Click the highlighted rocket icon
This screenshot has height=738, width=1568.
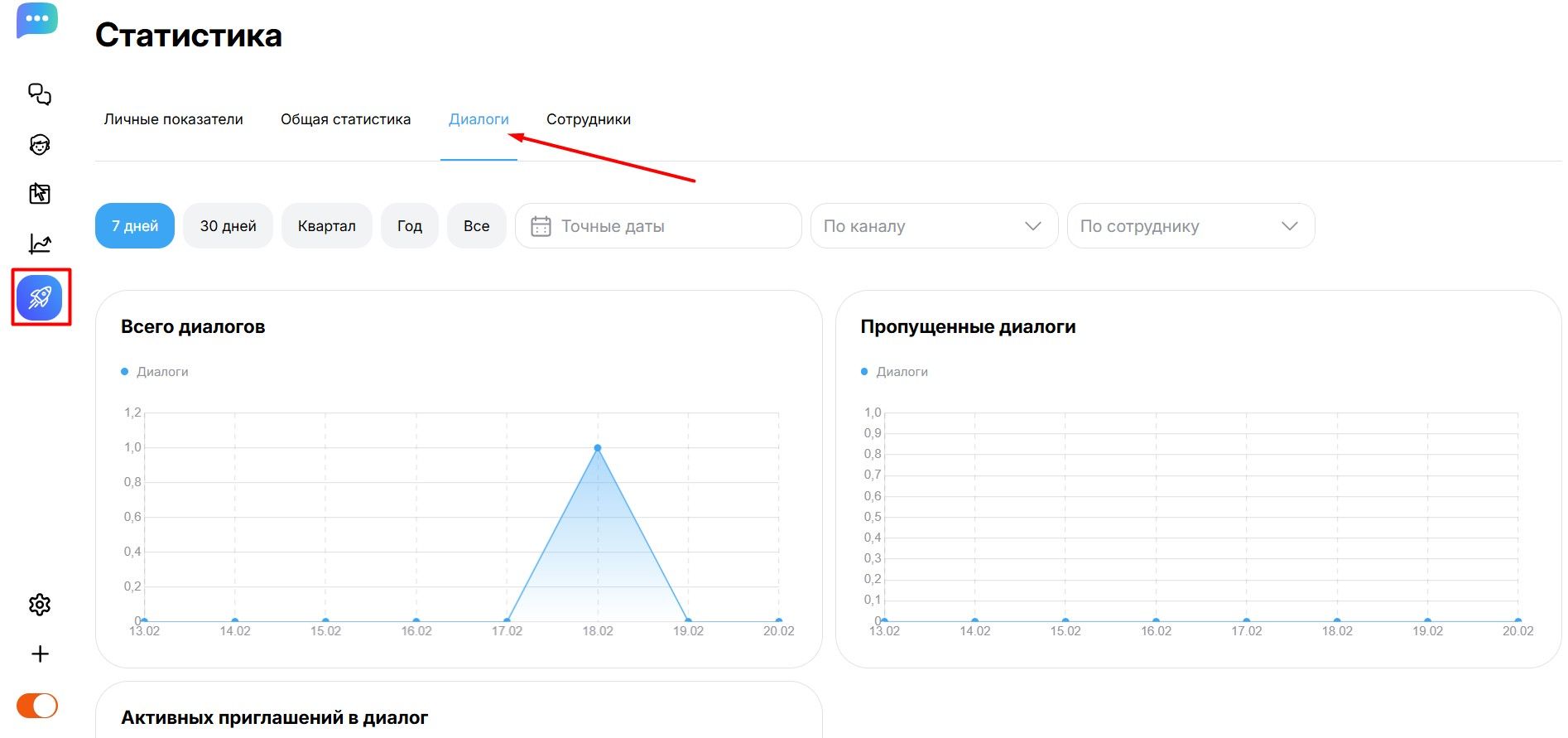[41, 297]
